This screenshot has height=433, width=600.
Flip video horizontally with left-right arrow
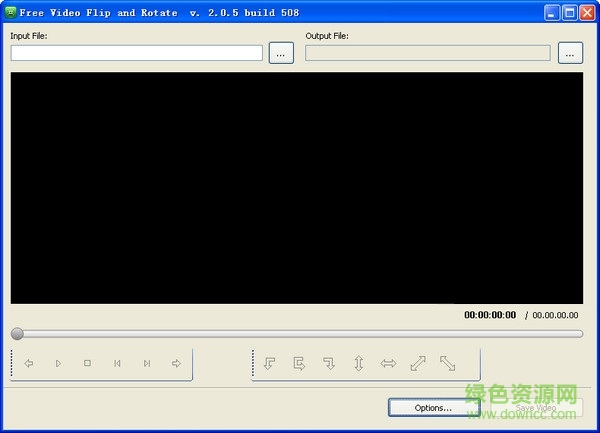(388, 364)
